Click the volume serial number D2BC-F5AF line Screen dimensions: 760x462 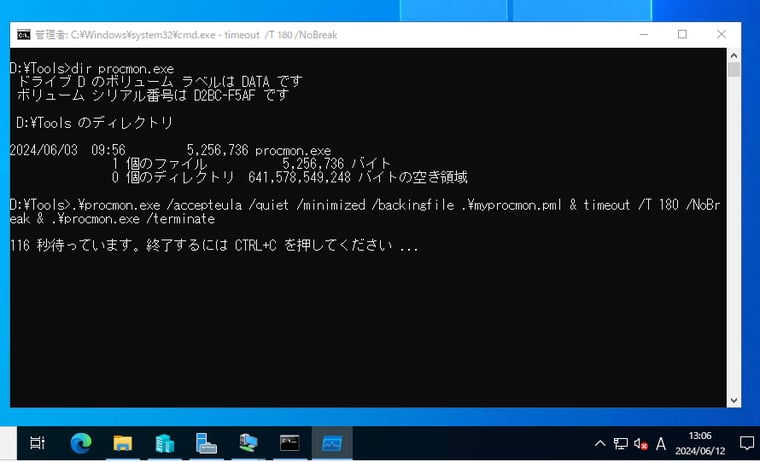(153, 95)
